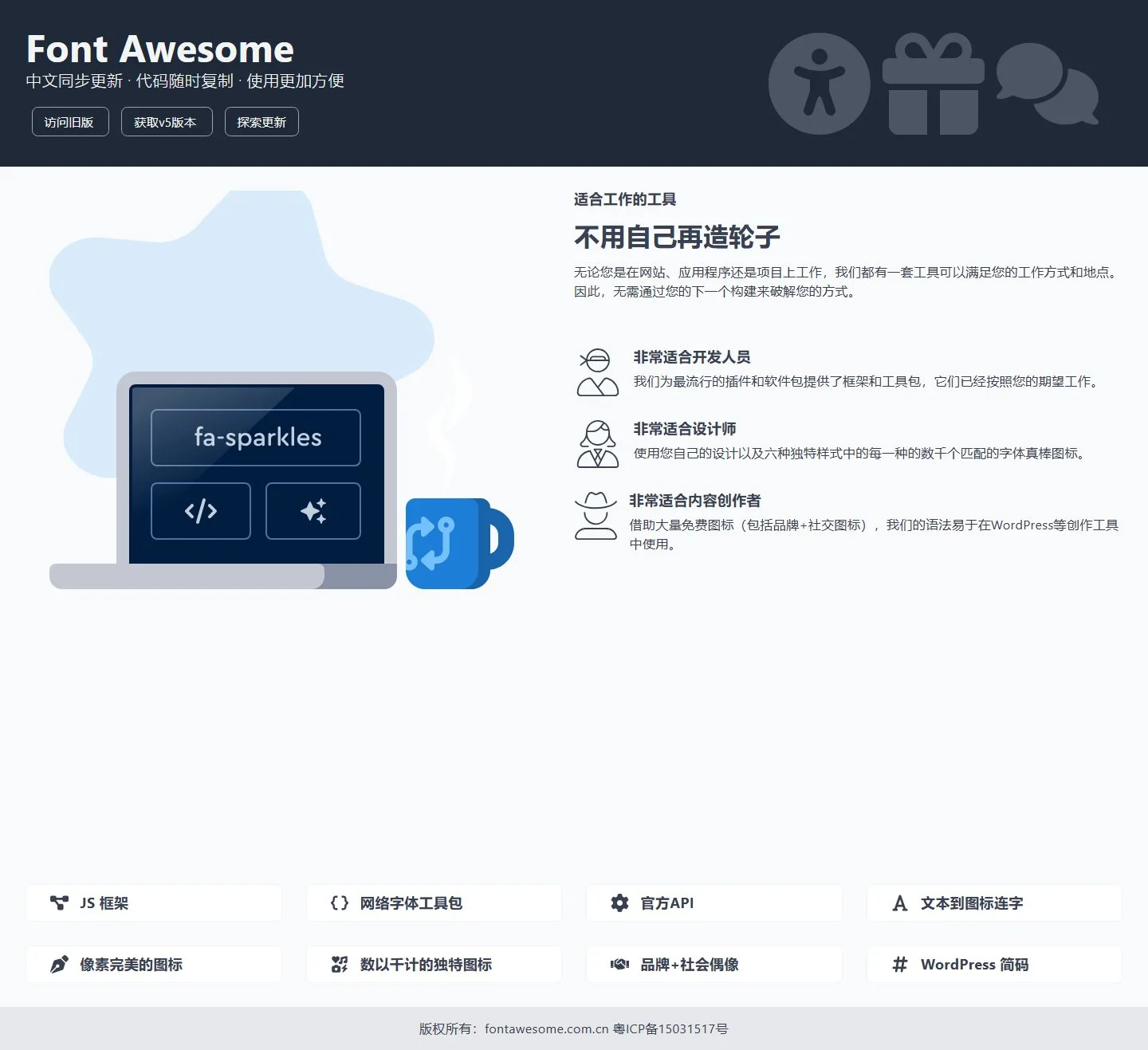The height and width of the screenshot is (1050, 1148).
Task: Click the curly braces icon for 网络字体工具包
Action: 340,903
